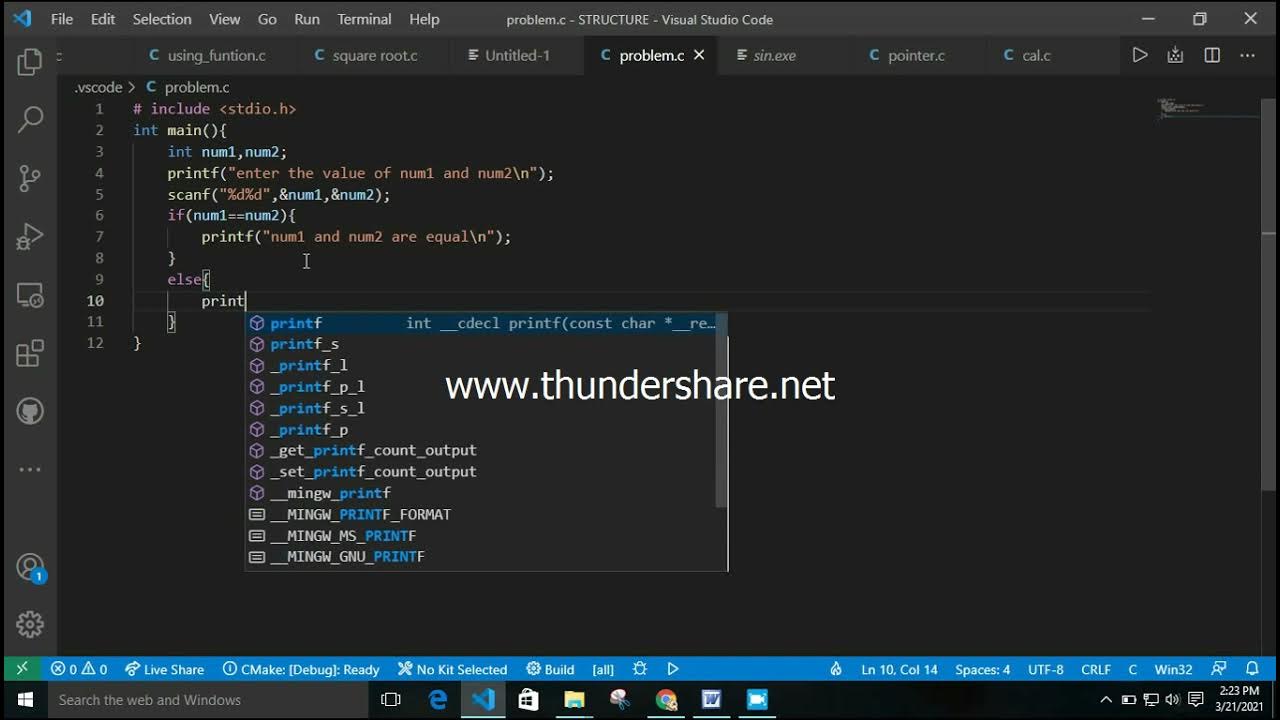This screenshot has width=1280, height=720.
Task: Open the Manage gear menu
Action: point(30,624)
